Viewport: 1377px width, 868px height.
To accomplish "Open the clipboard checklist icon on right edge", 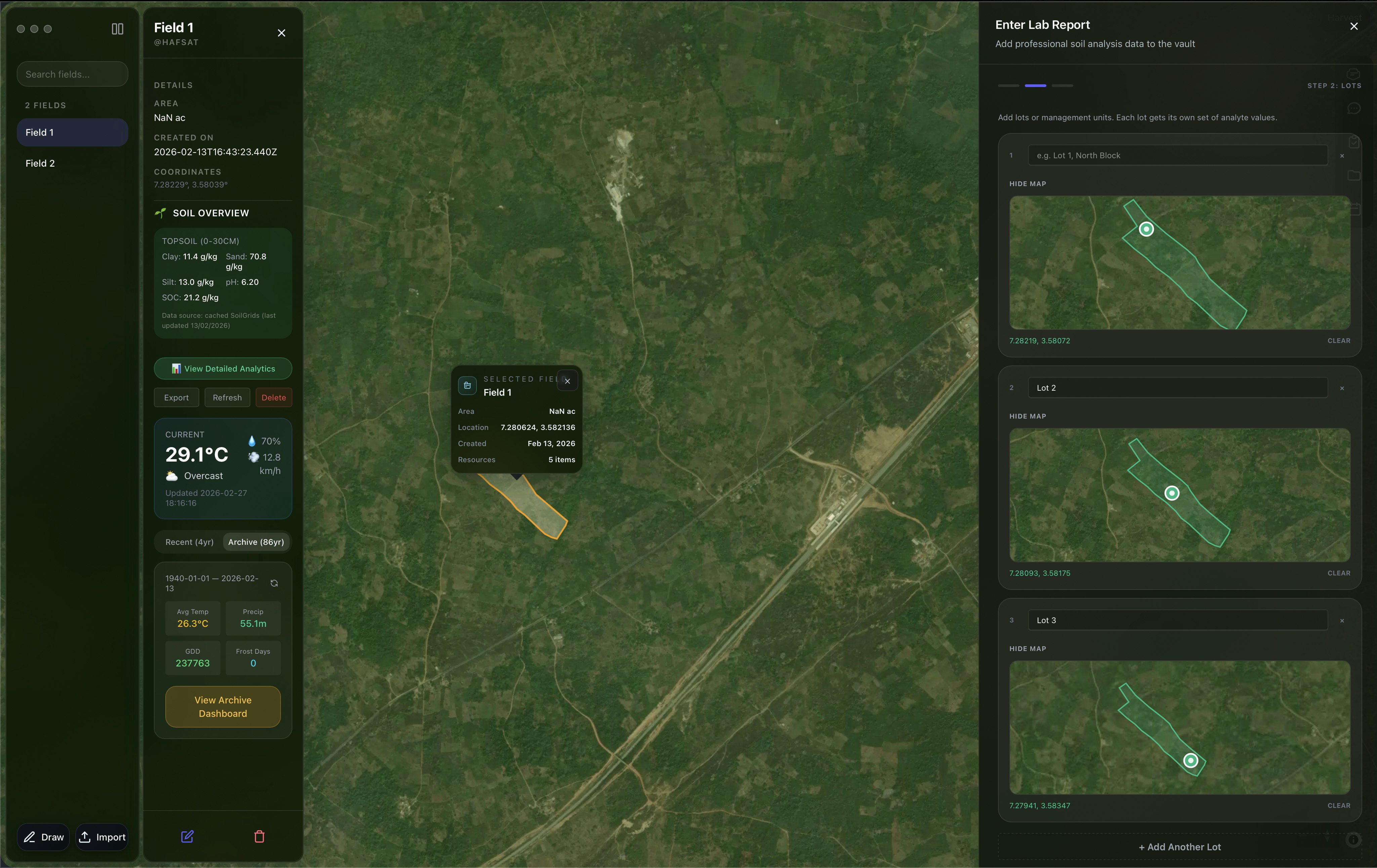I will pos(1354,142).
